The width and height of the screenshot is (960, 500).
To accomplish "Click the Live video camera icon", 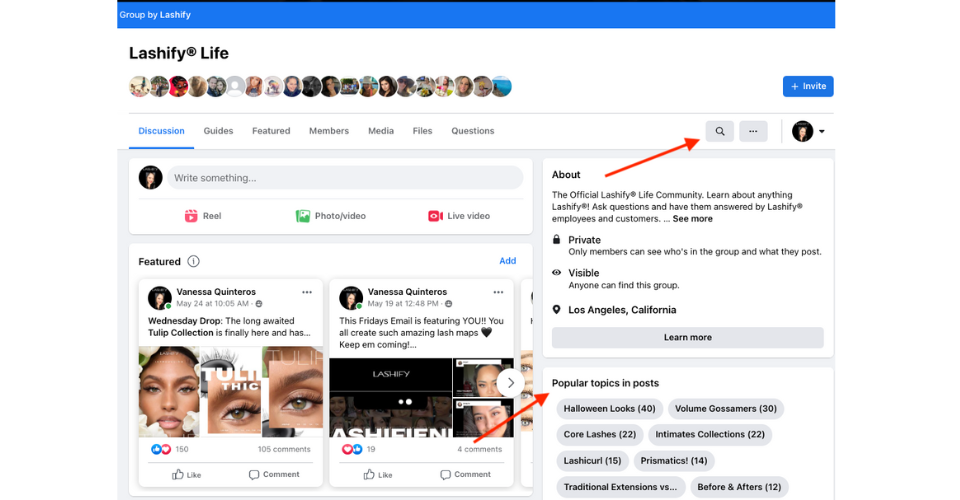I will point(435,216).
